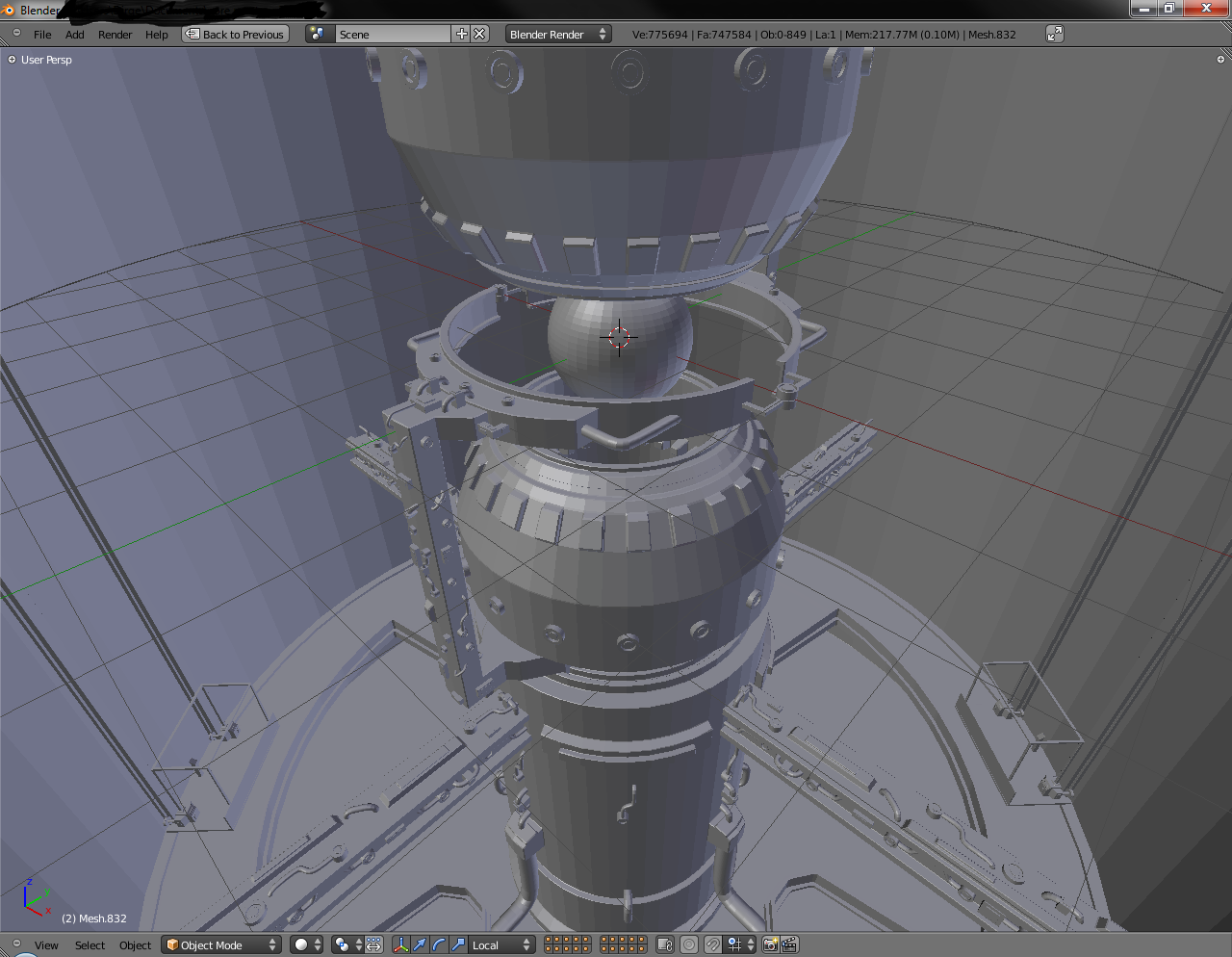Screen dimensions: 1232x957
Task: Toggle the 3D manipulator axes icon
Action: click(x=400, y=944)
